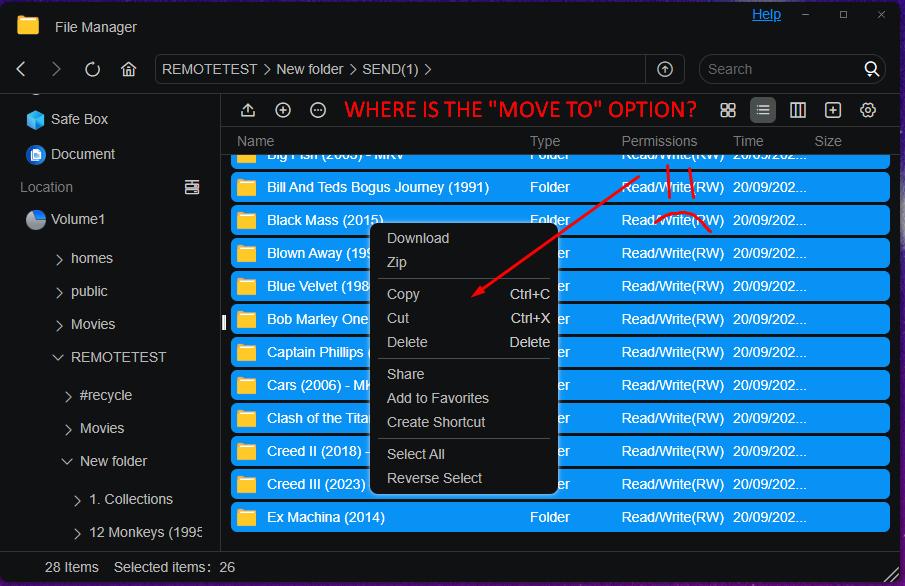Click Create Shortcut menu entry

(x=464, y=422)
